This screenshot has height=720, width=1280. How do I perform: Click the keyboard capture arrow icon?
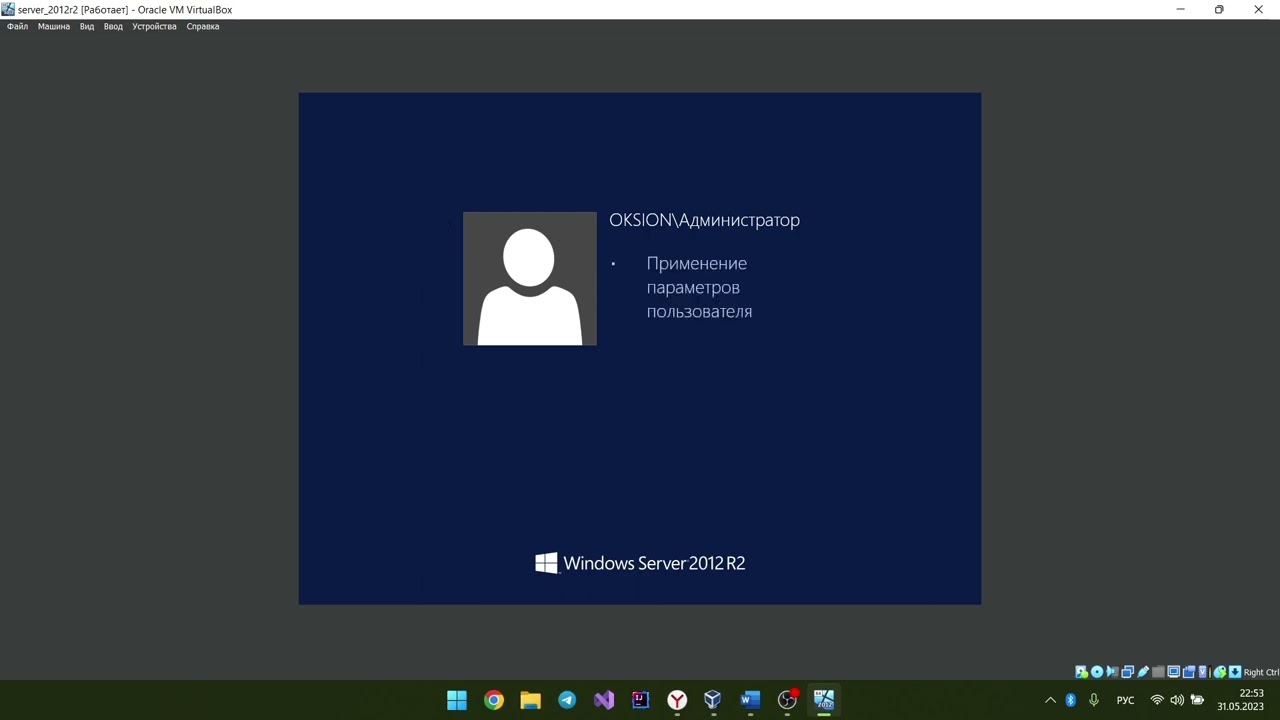[x=1235, y=672]
